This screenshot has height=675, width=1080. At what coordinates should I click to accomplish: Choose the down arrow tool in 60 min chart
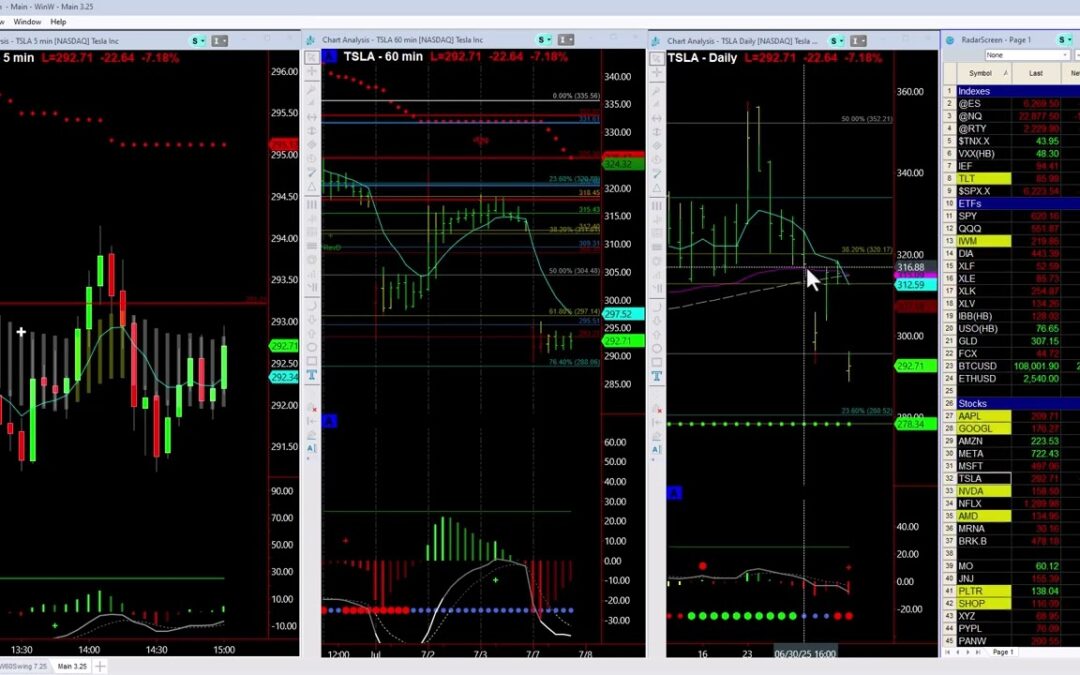coord(311,320)
